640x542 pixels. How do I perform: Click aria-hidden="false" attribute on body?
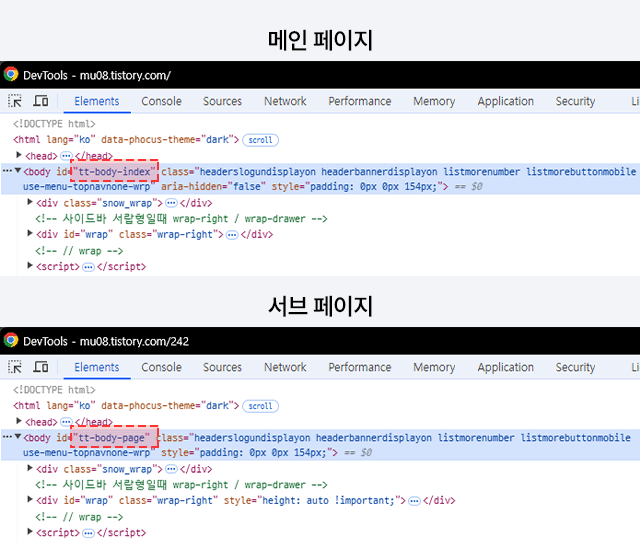(214, 187)
